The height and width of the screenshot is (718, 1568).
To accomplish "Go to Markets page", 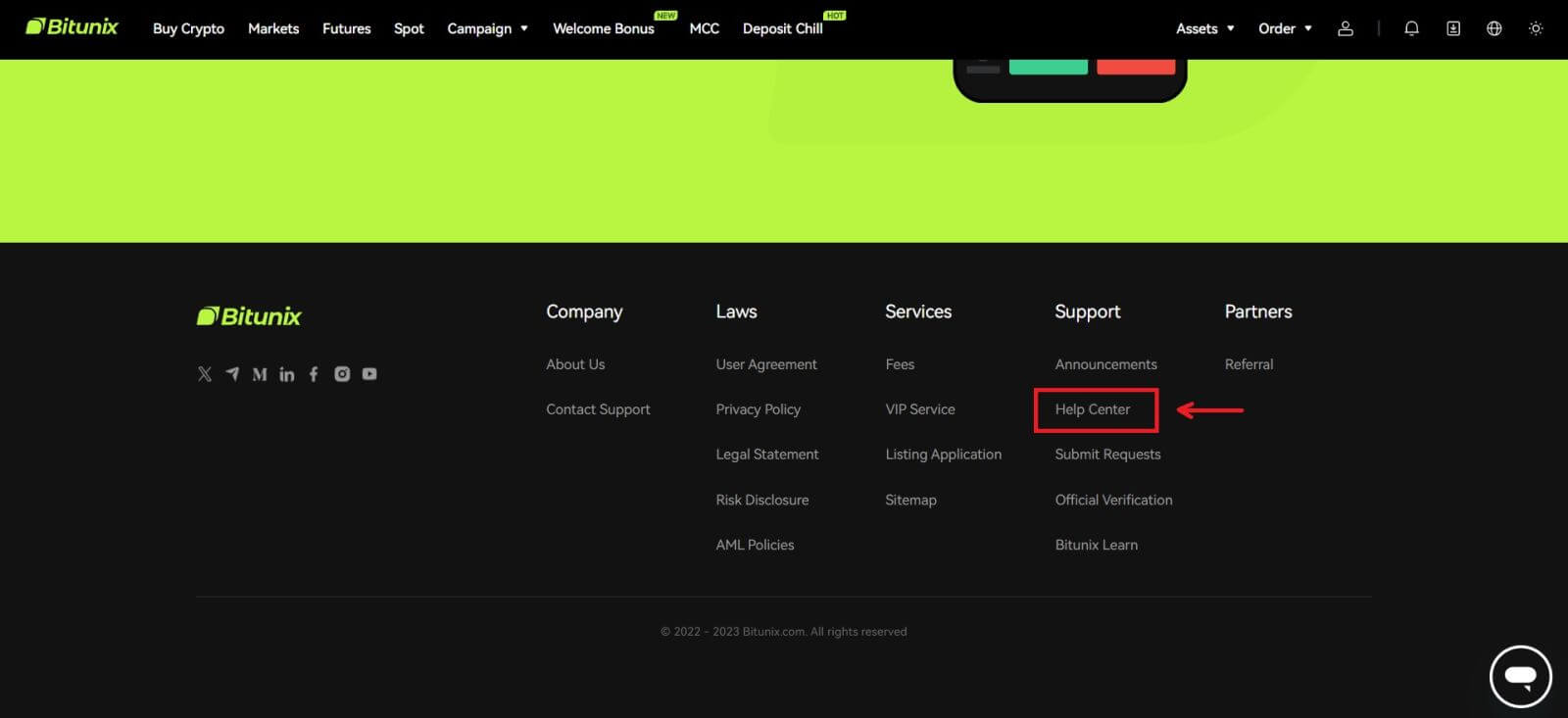I will point(273,28).
